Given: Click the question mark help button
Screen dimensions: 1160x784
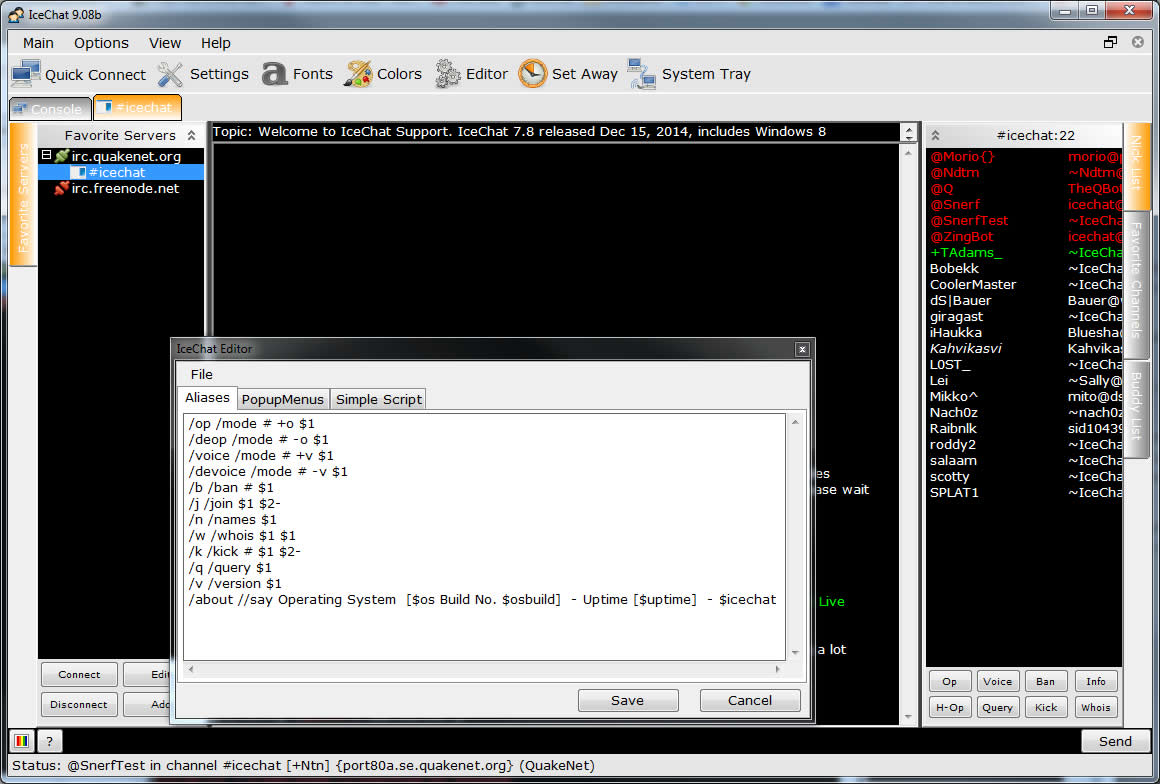Looking at the screenshot, I should [49, 740].
